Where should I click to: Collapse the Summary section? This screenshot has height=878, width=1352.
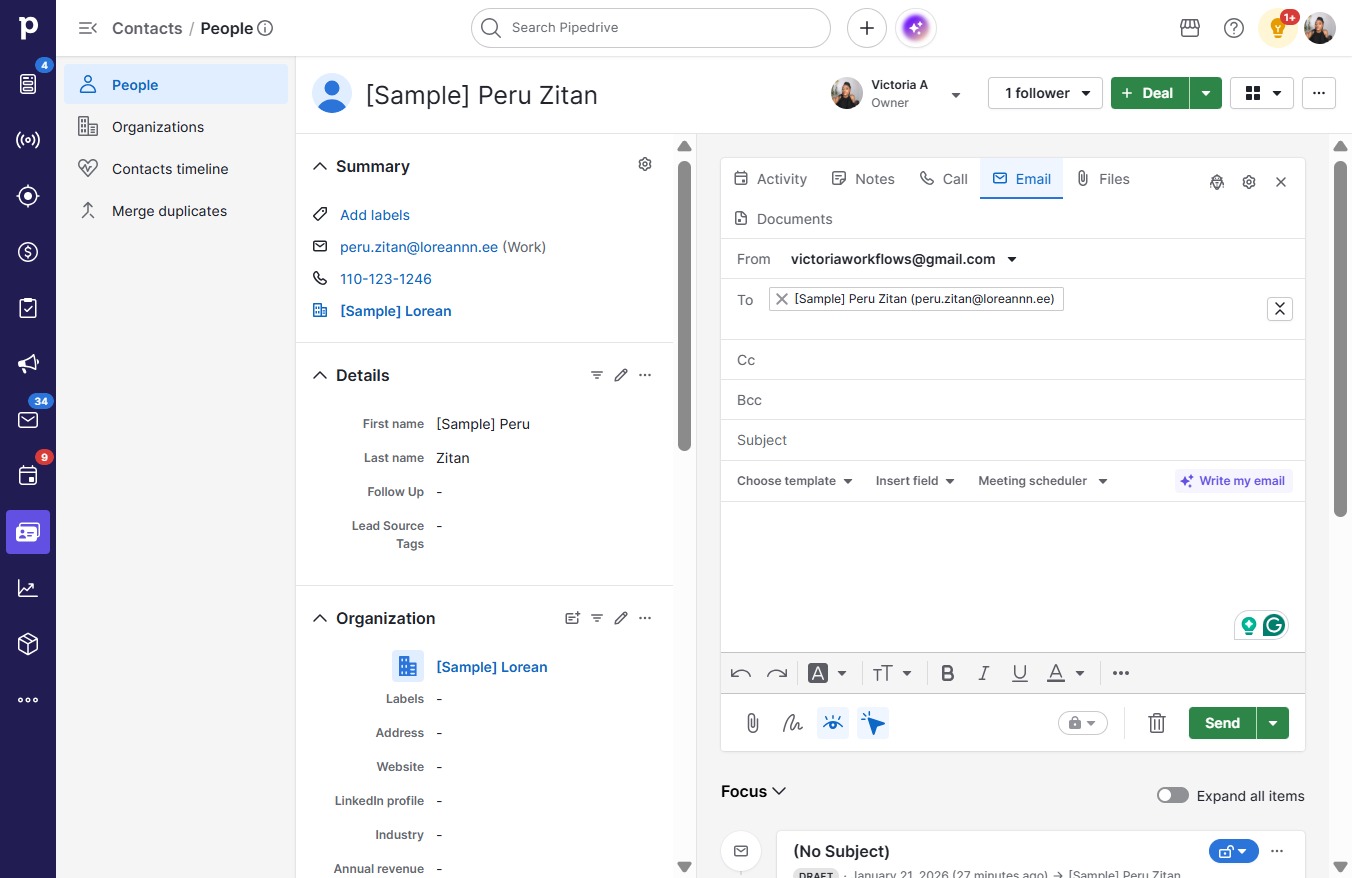coord(320,166)
